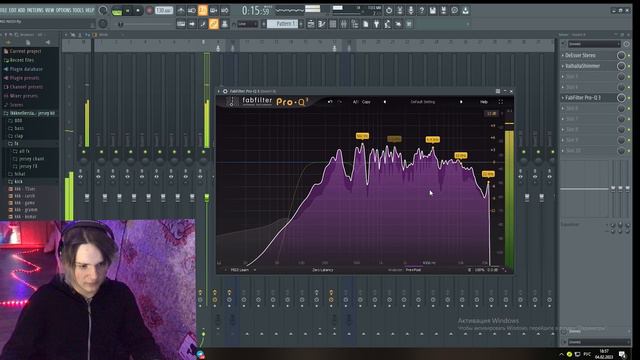Open the ADD menu

[x=22, y=10]
